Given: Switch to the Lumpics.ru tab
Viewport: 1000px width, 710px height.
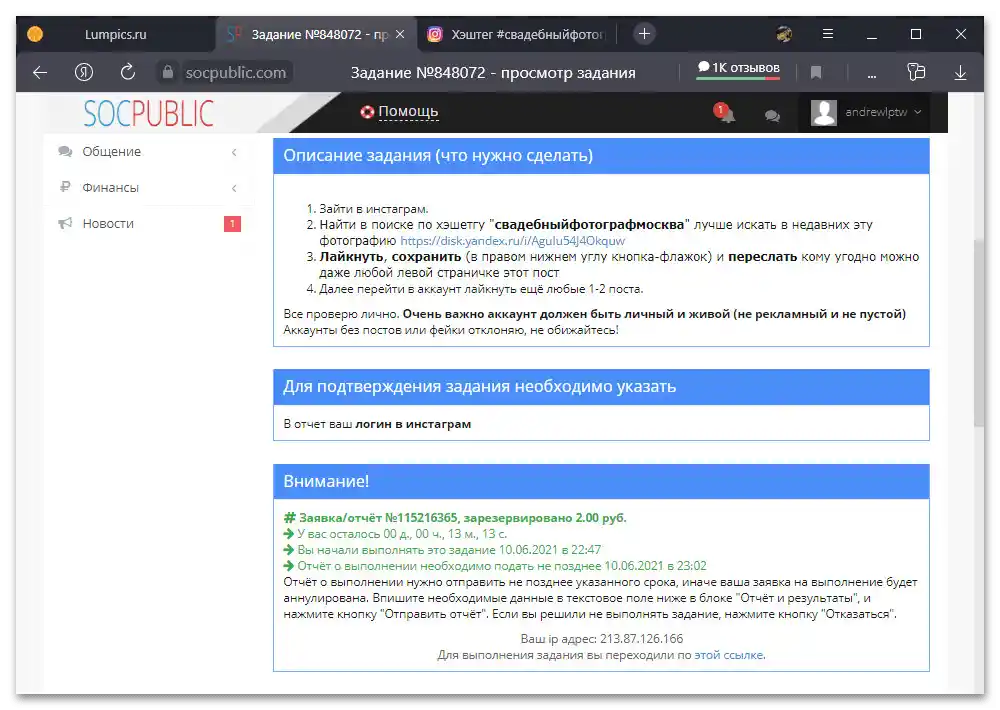Looking at the screenshot, I should [115, 34].
